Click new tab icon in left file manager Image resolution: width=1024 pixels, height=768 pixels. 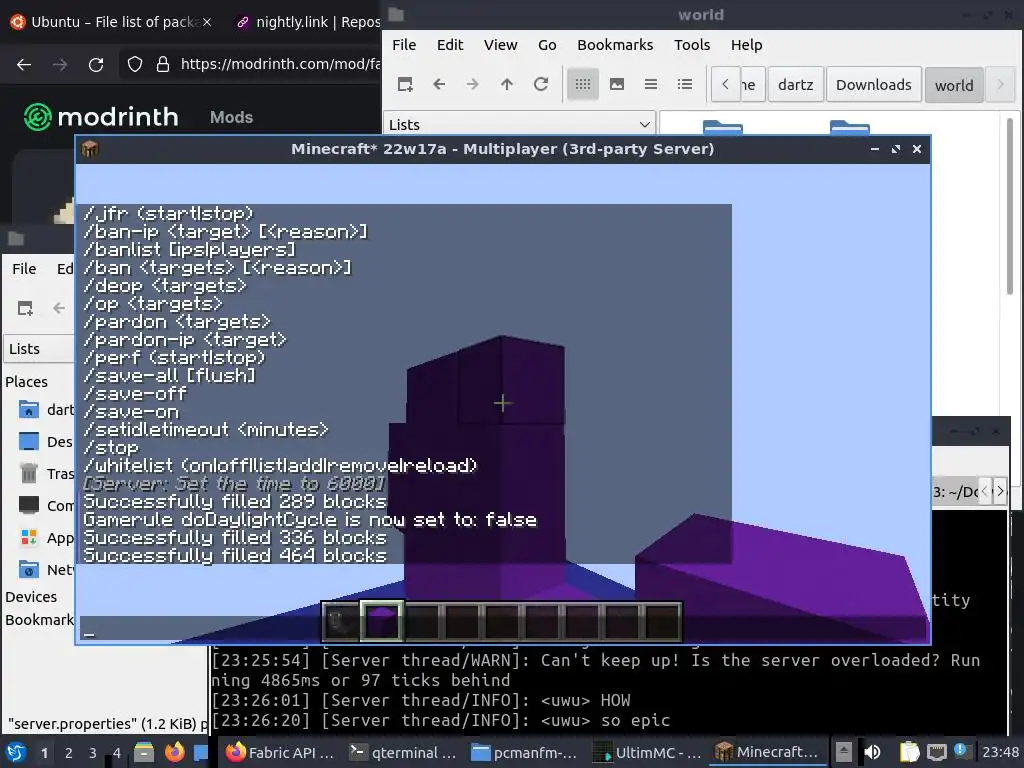(x=25, y=308)
